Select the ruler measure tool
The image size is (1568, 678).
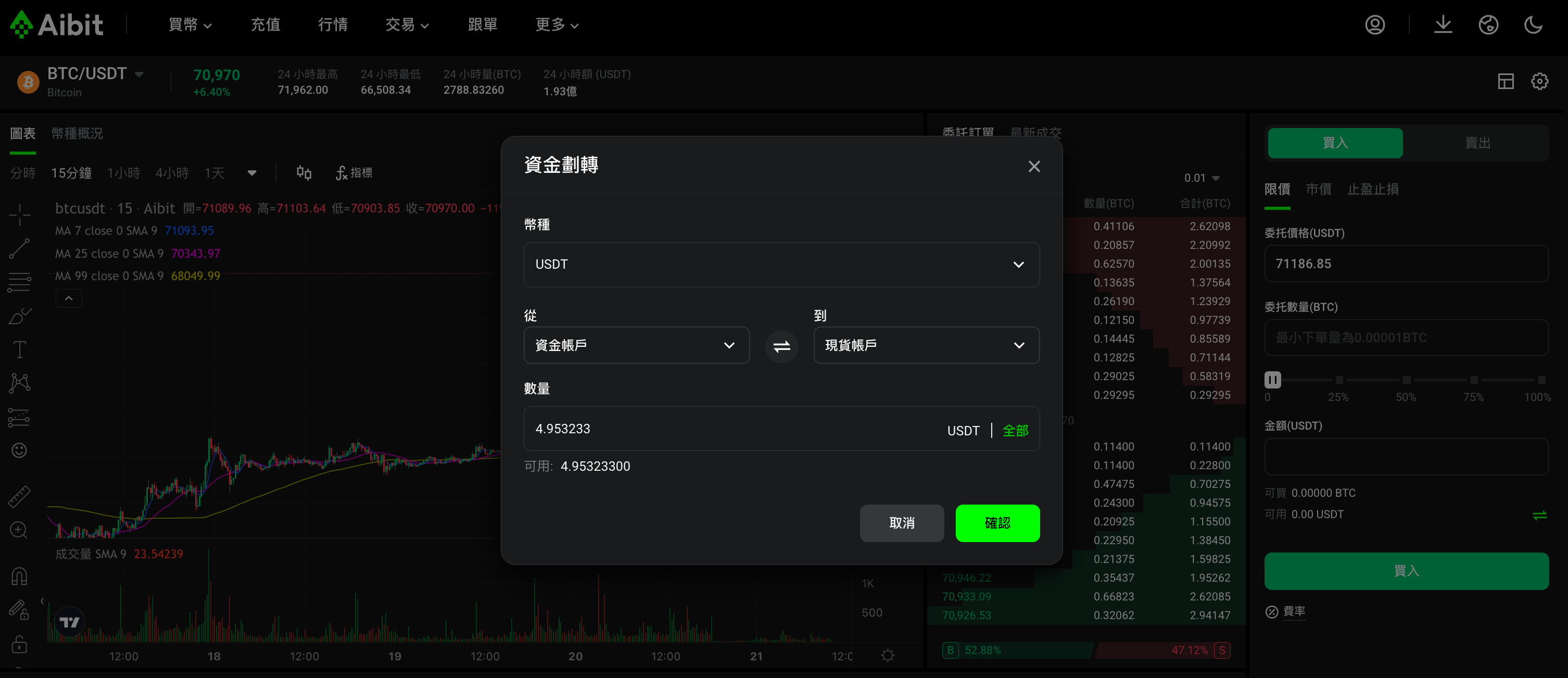19,496
